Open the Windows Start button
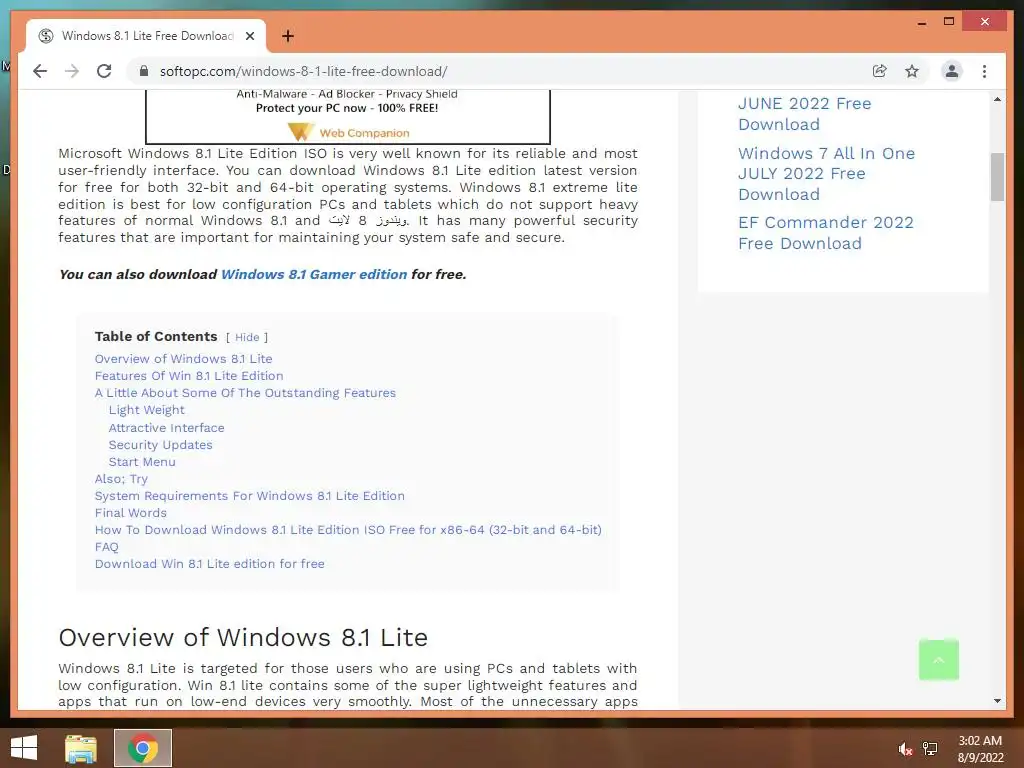1024x768 pixels. [24, 748]
